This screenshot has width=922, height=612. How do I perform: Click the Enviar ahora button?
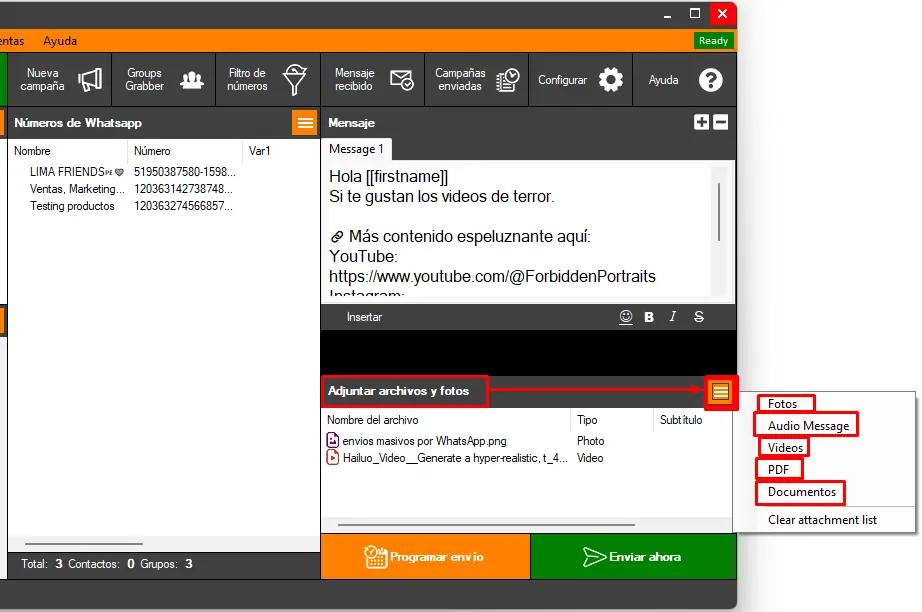coord(633,557)
